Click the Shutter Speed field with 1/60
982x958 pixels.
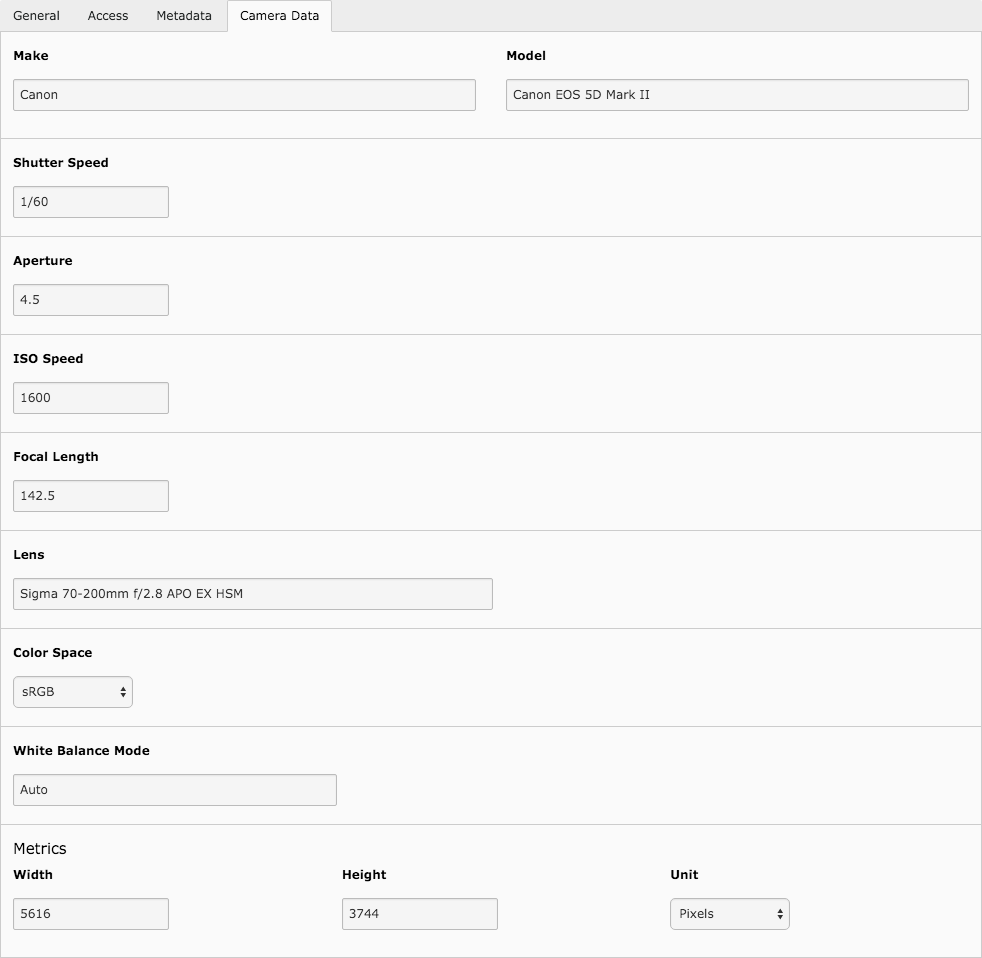90,201
